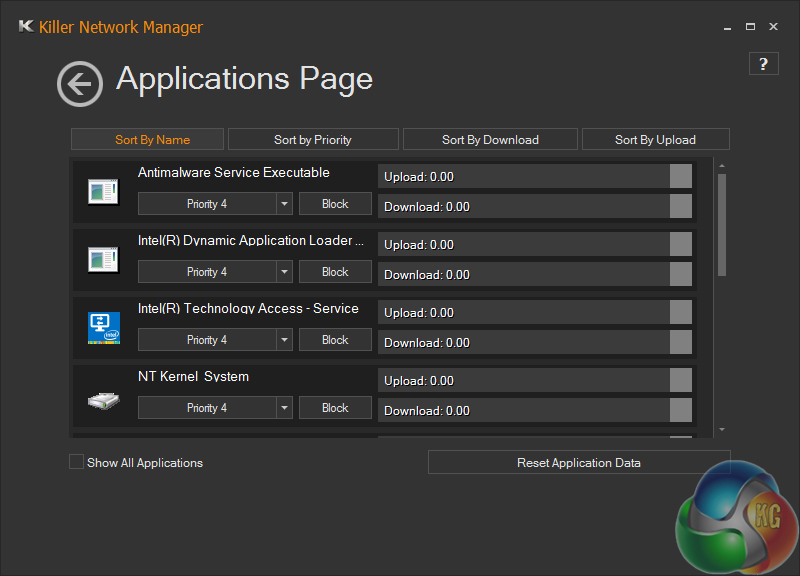Open the help question mark button
This screenshot has width=800, height=576.
[x=763, y=64]
